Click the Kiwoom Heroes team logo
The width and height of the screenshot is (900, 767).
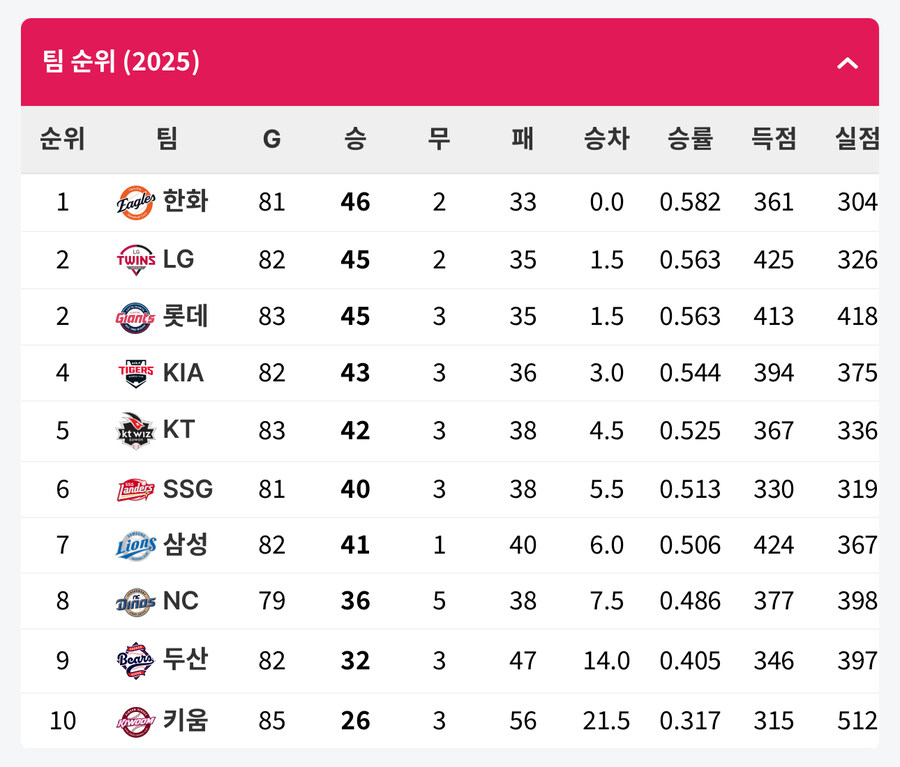click(x=135, y=721)
